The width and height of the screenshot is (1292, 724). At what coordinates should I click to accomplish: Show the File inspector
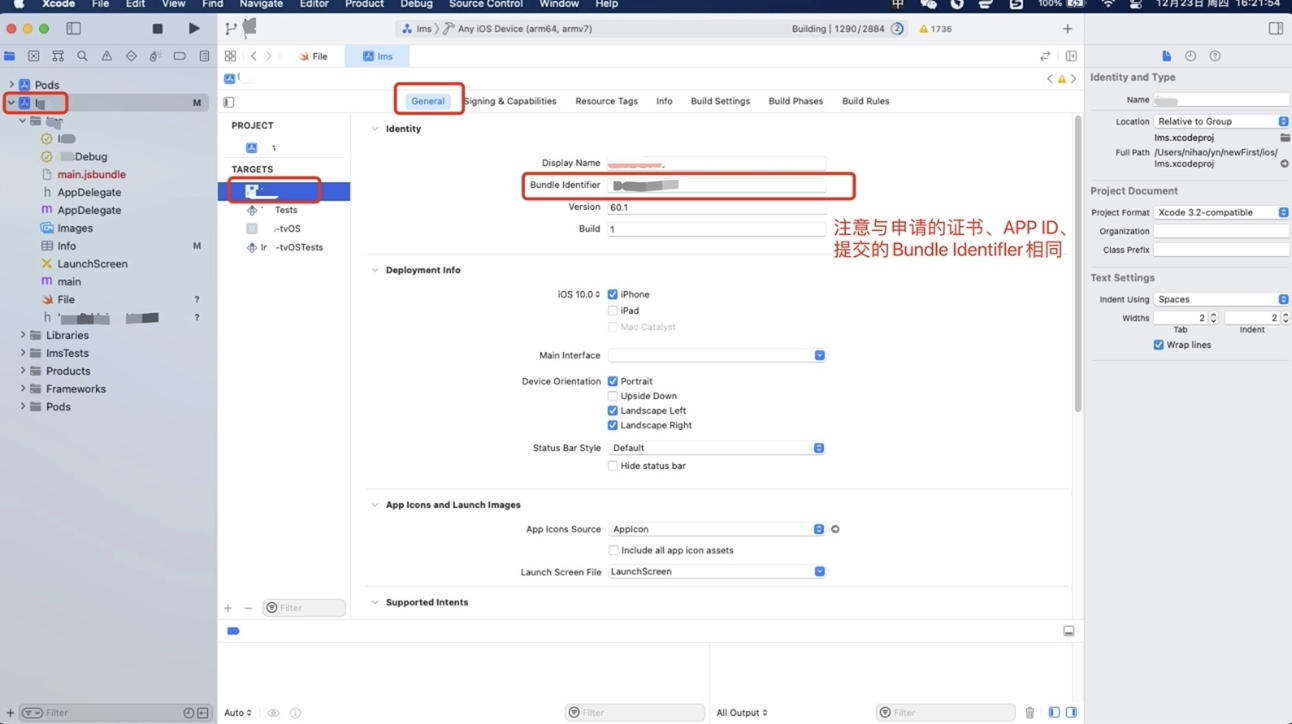pos(1166,56)
